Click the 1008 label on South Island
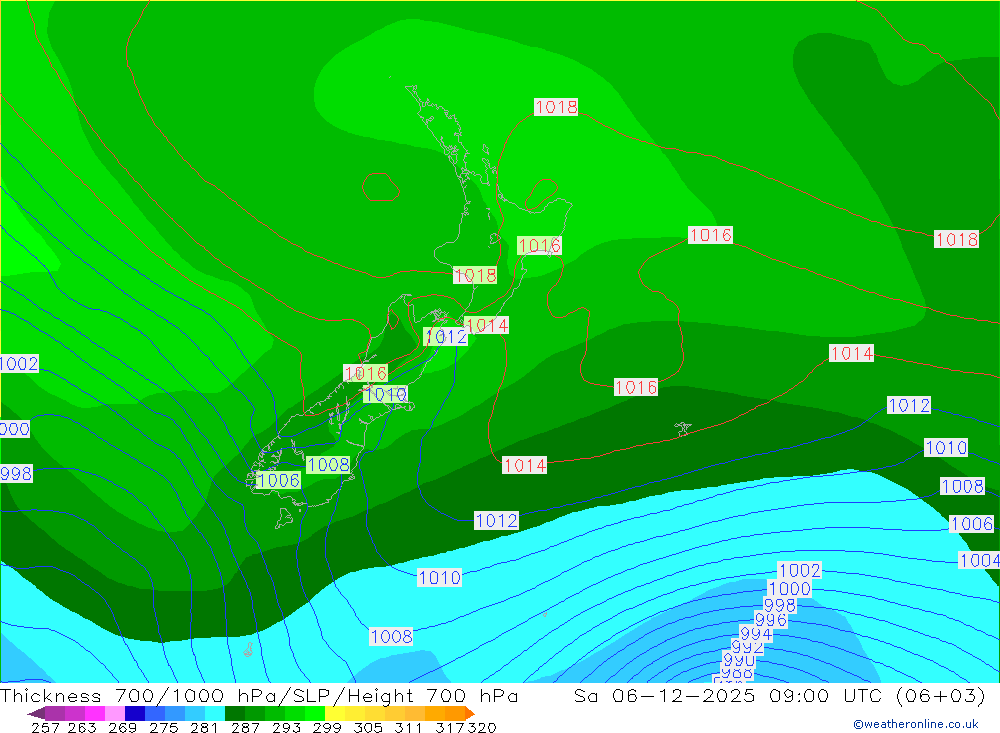The width and height of the screenshot is (1000, 733). pyautogui.click(x=328, y=464)
